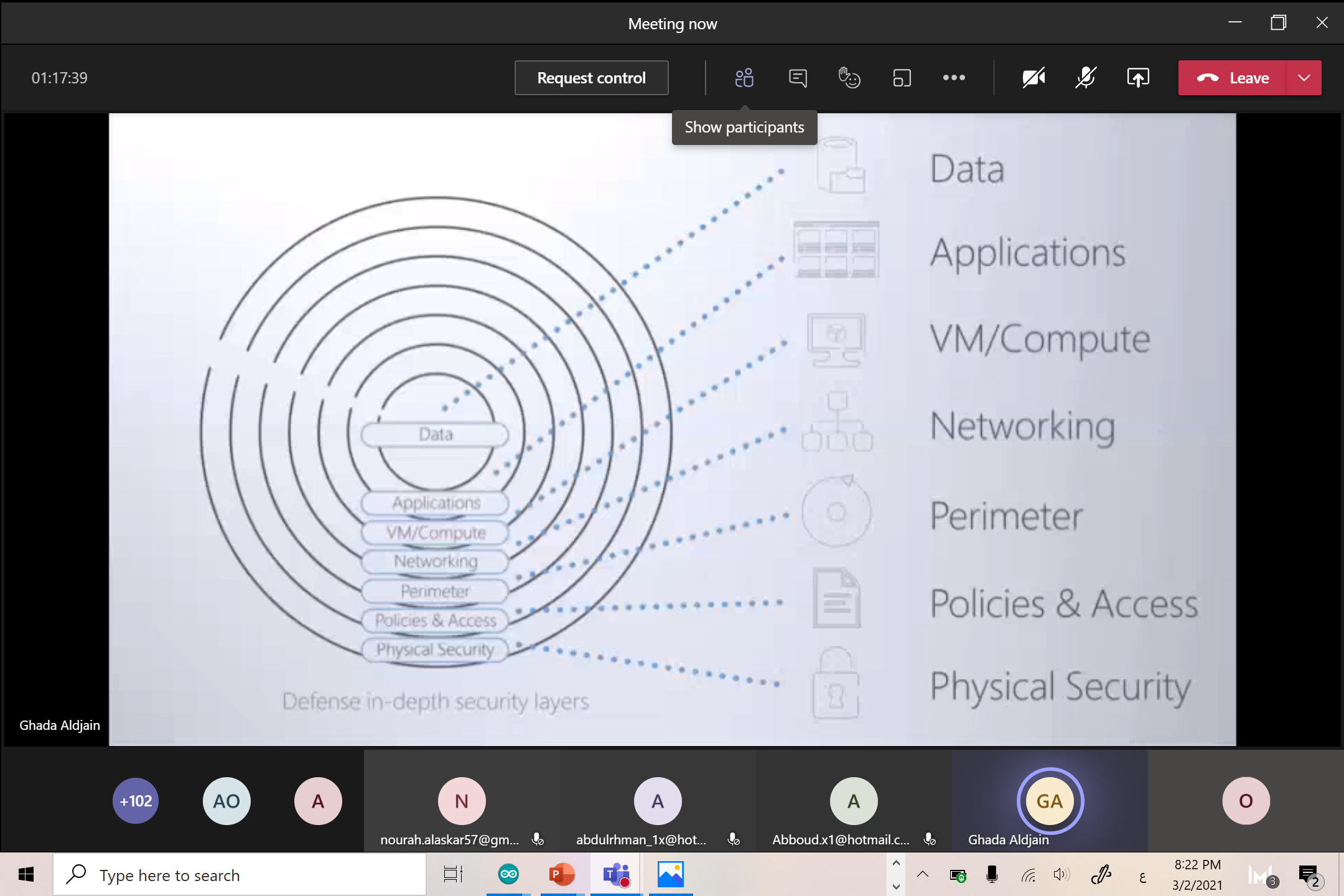The height and width of the screenshot is (896, 1344).
Task: Expand the Leave options dropdown arrow
Action: 1304,78
